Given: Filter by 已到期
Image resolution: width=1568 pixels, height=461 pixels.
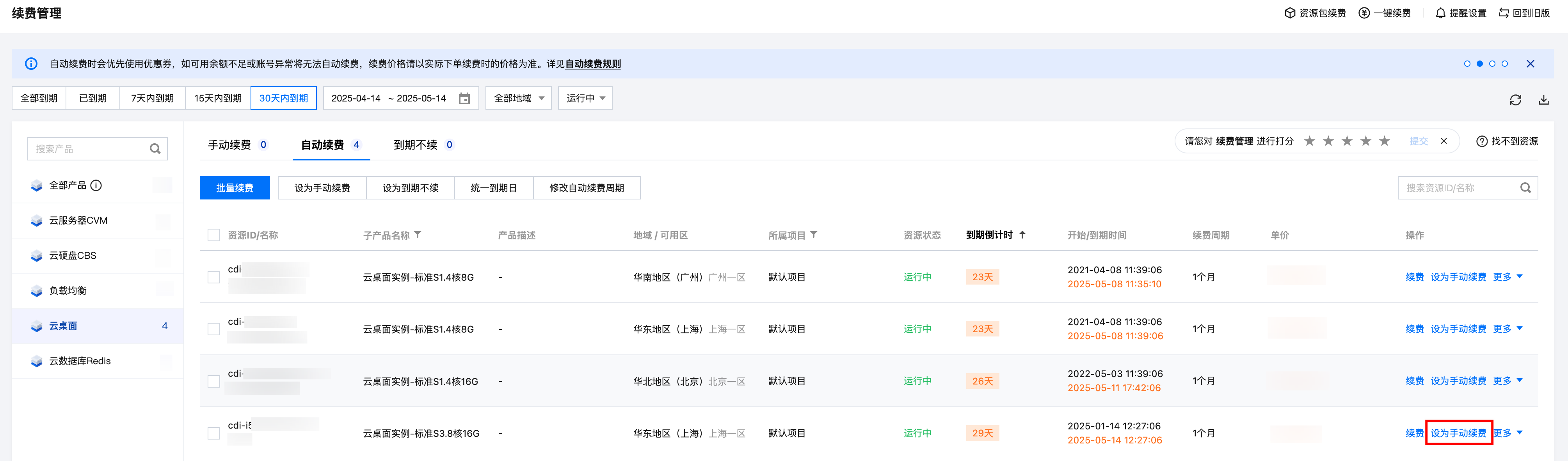Looking at the screenshot, I should click(x=92, y=98).
